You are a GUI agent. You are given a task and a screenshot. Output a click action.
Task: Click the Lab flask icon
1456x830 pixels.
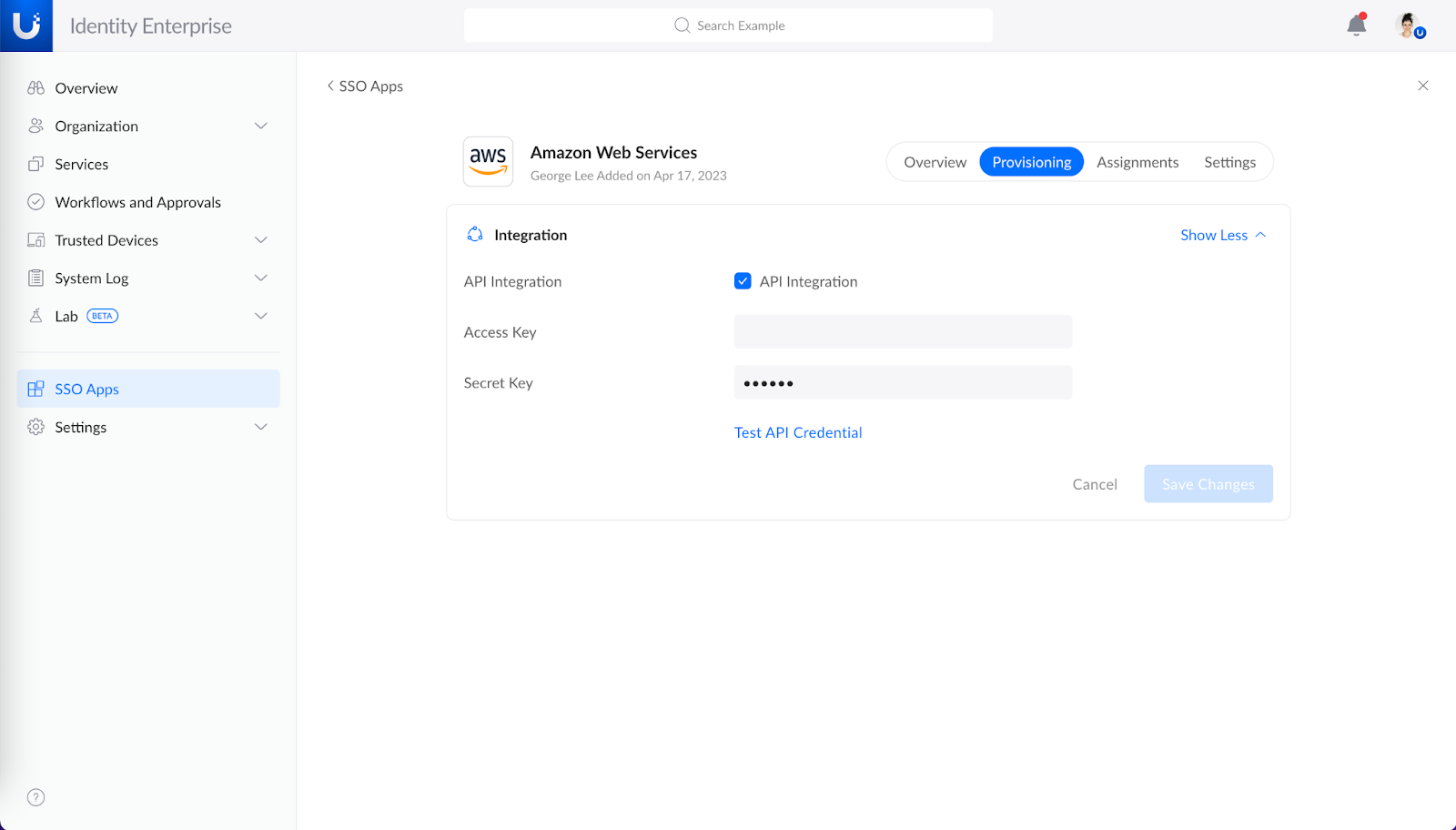[x=36, y=316]
